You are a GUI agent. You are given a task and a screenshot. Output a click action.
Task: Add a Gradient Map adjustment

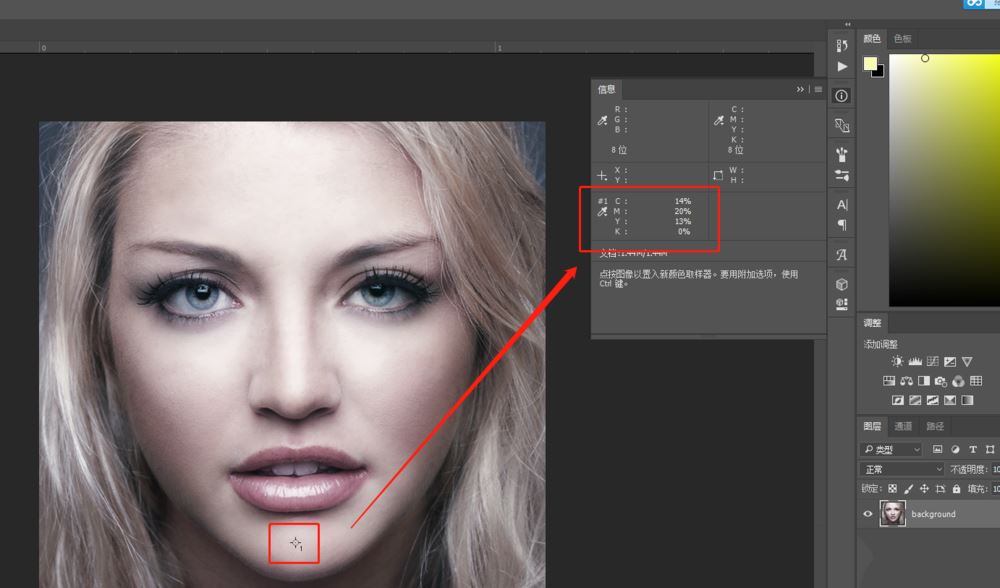click(x=967, y=400)
